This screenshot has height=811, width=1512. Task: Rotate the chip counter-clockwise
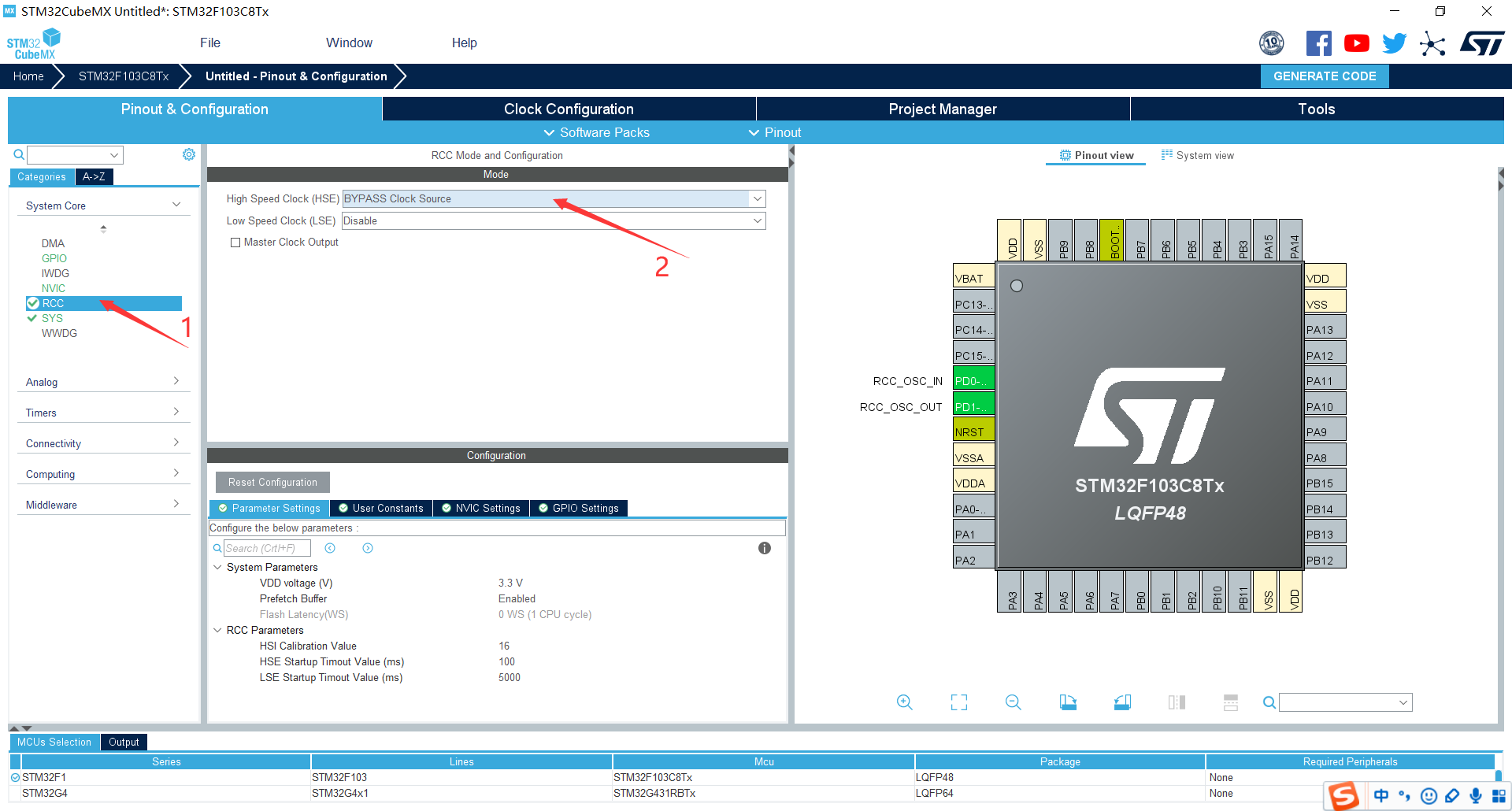click(1123, 702)
